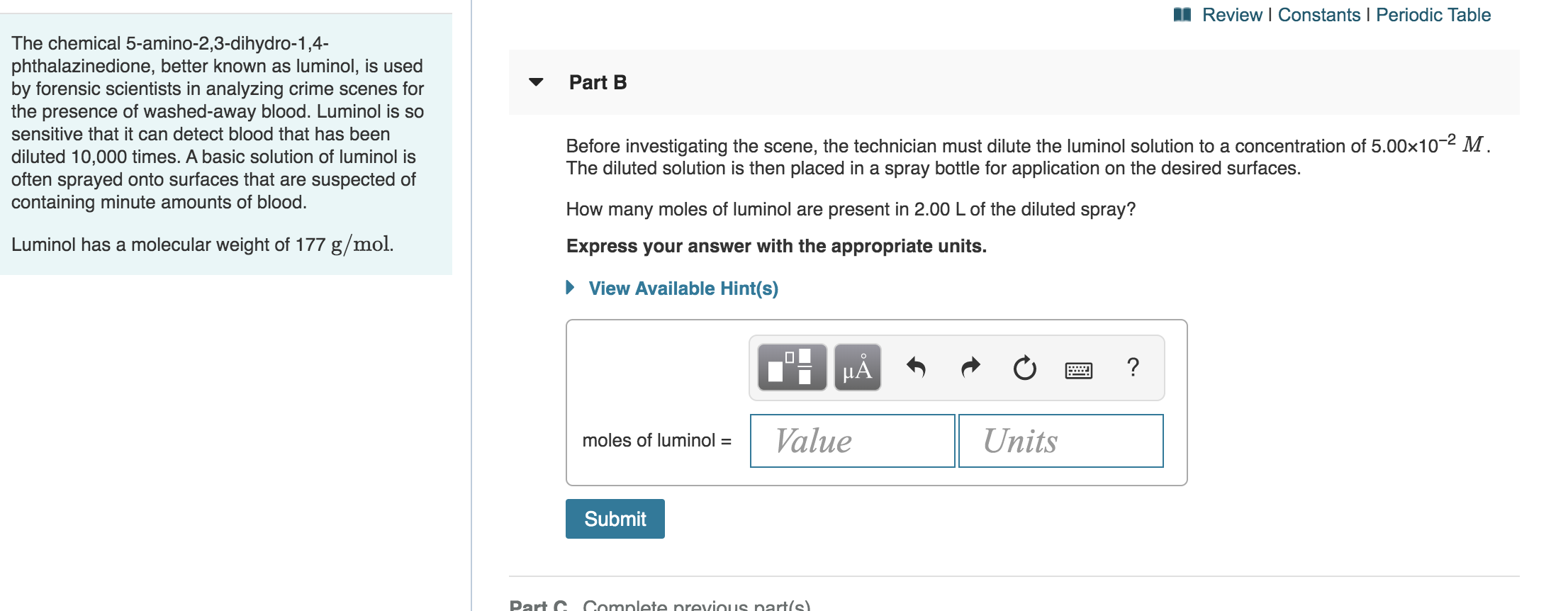Open the on-screen keyboard helper
Viewport: 1568px width, 611px height.
(x=1079, y=370)
